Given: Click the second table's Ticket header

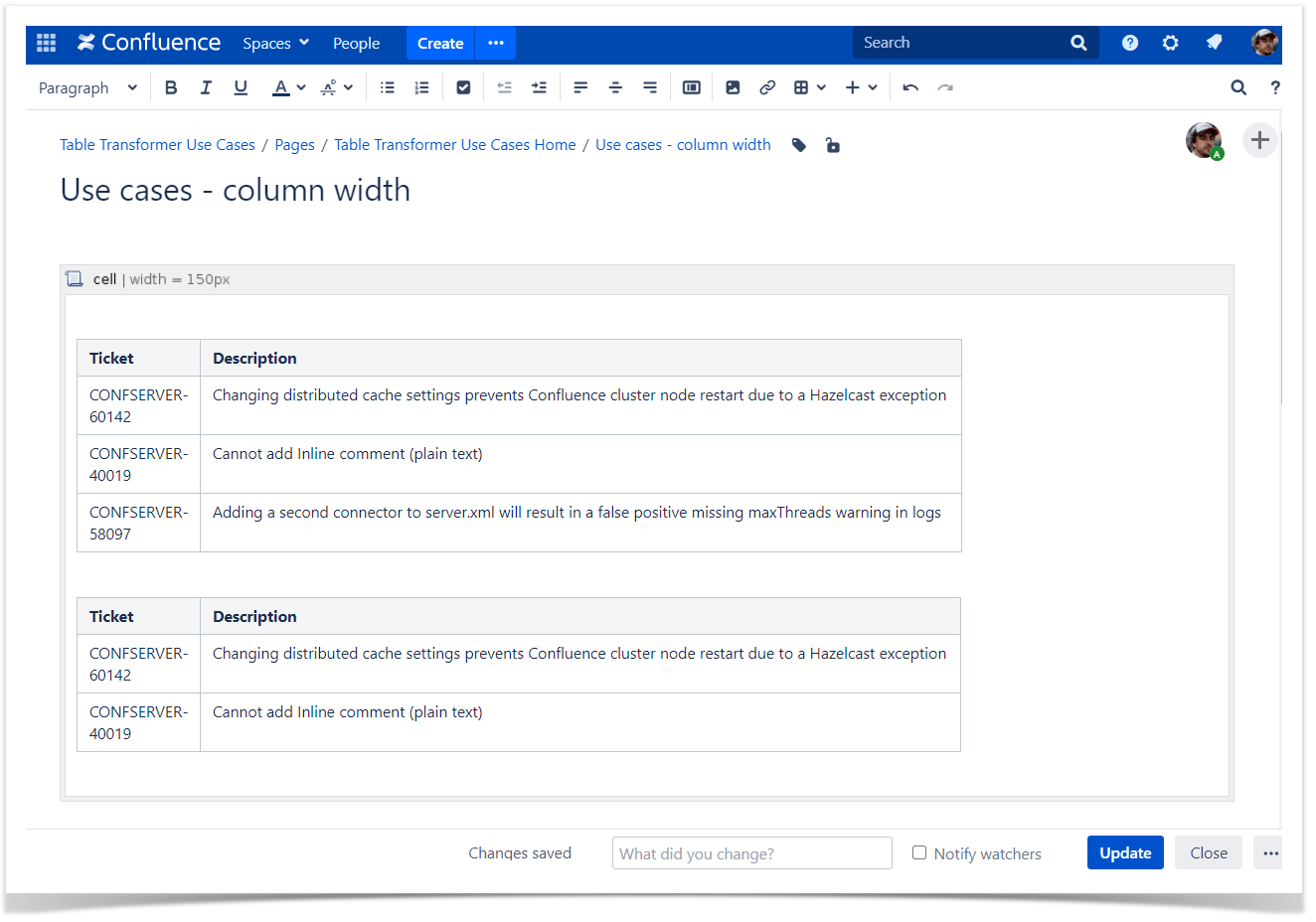Looking at the screenshot, I should (x=138, y=616).
